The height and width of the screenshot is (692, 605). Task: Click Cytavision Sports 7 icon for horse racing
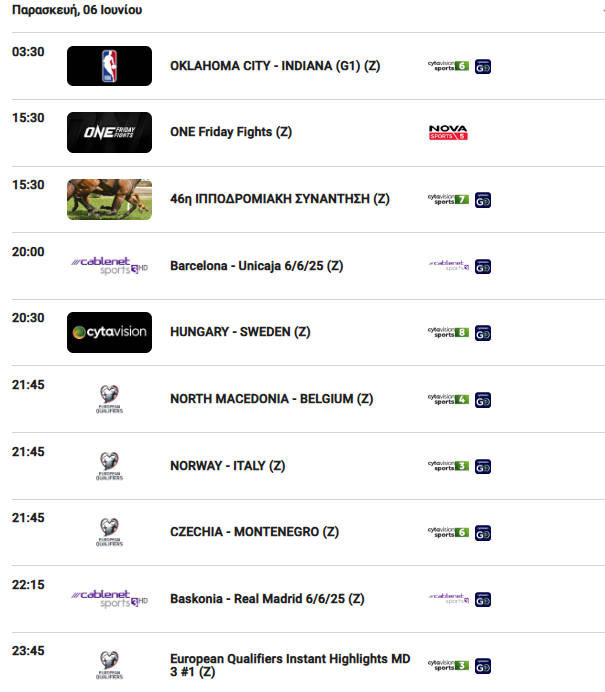pyautogui.click(x=448, y=199)
